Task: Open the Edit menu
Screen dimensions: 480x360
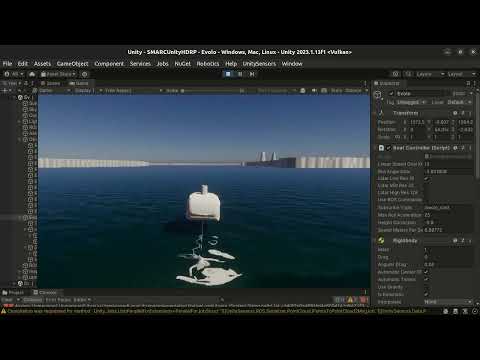Action: point(23,64)
